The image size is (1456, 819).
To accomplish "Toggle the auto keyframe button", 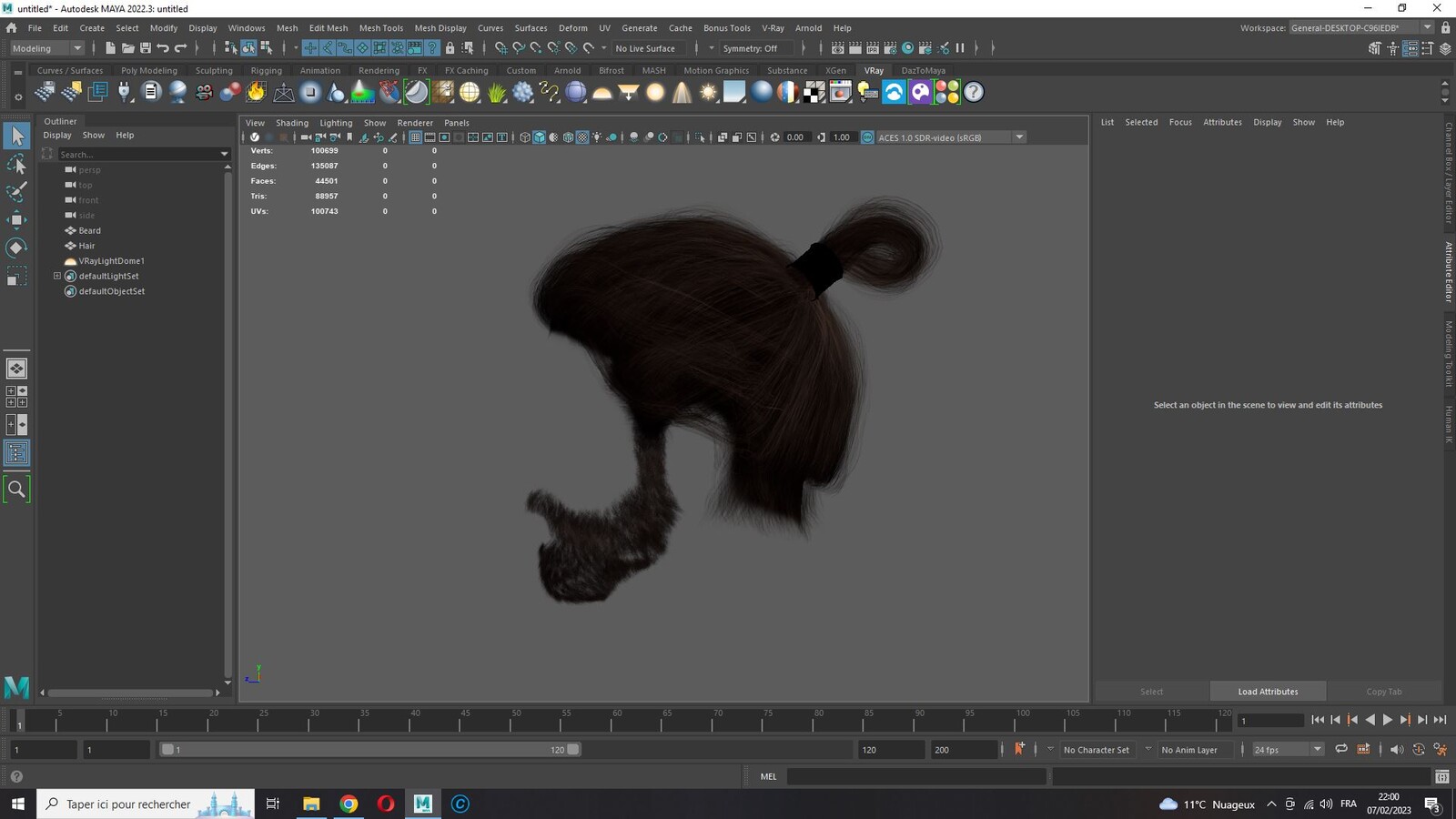I will pos(1019,749).
